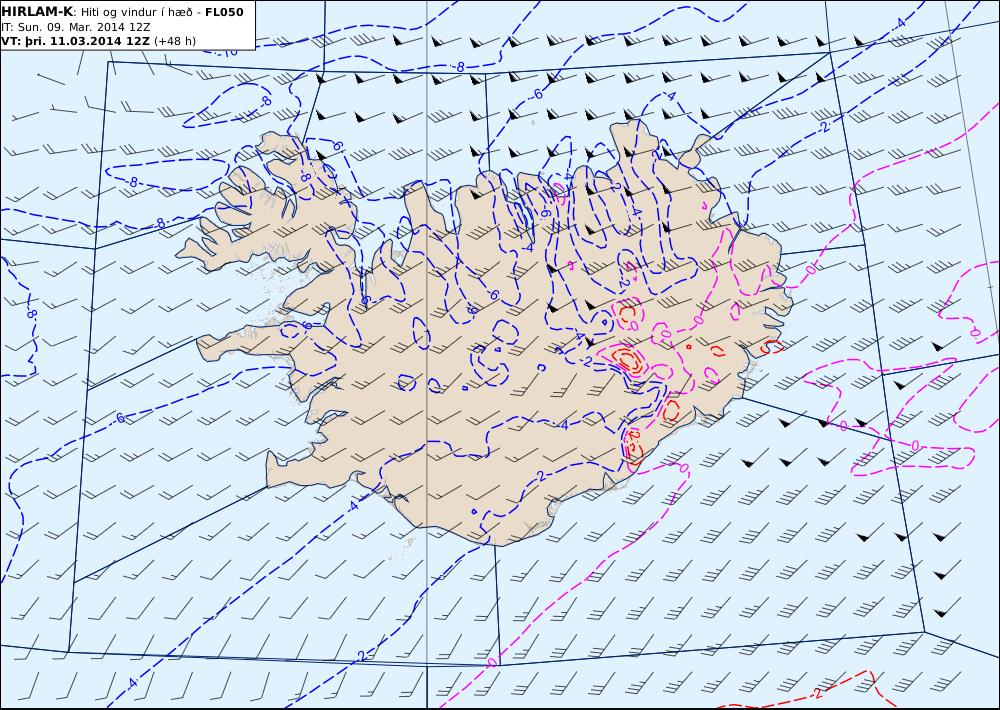Click the HIRLAM-K model name in header
This screenshot has width=1000, height=710.
pyautogui.click(x=36, y=12)
